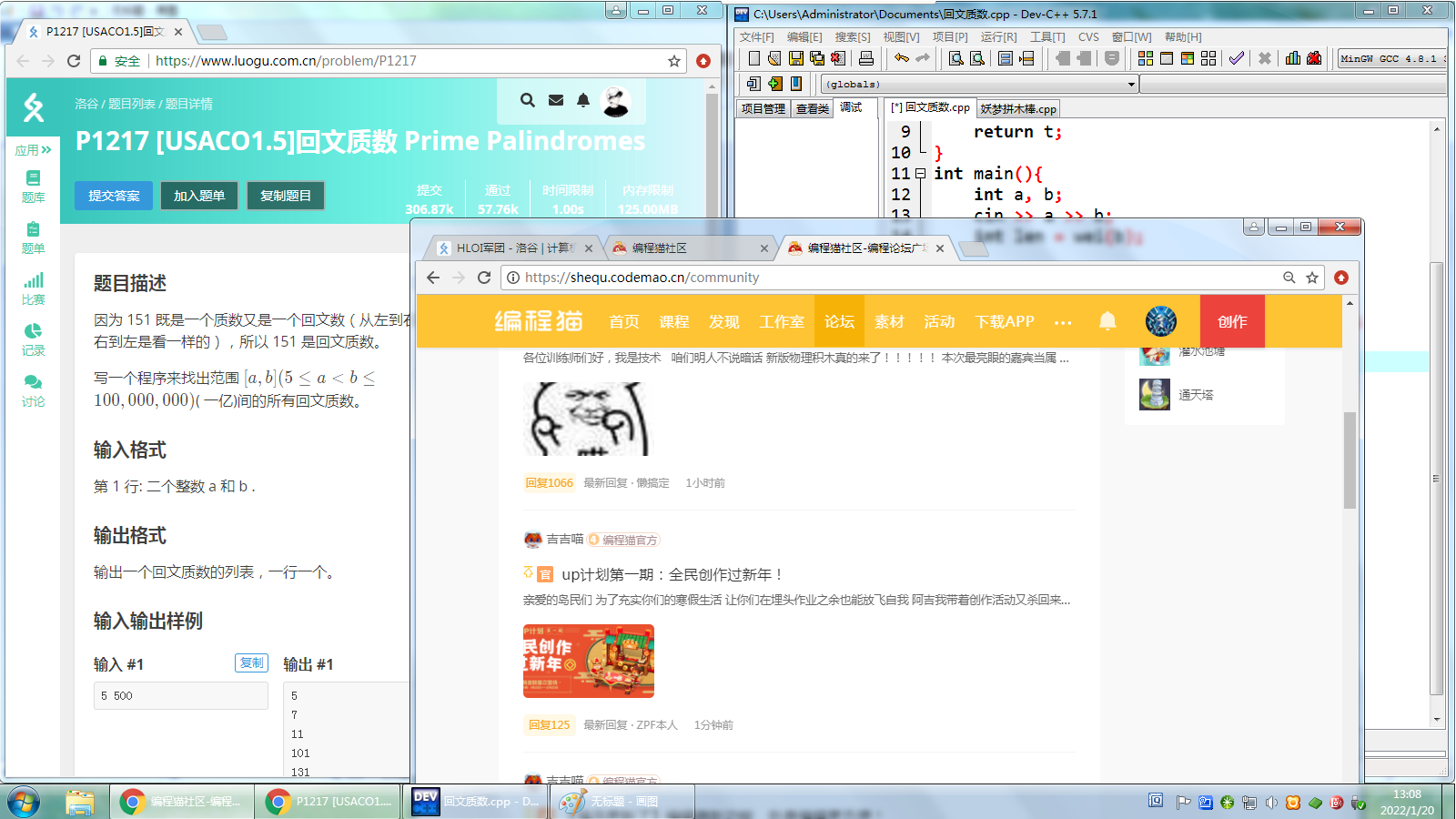Click 复制 next to 输入 #1
Screen dimensions: 1456x819
pos(252,663)
